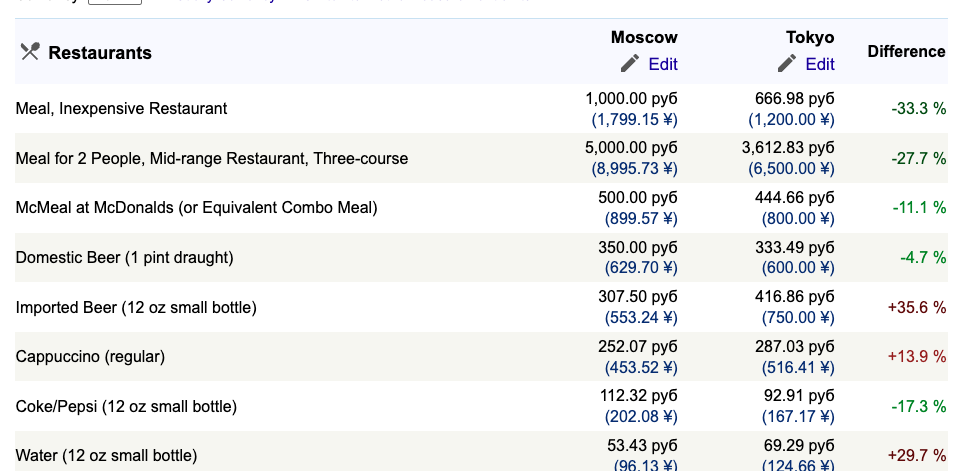Click the Mid-range Restaurant Three-course row label
969x471 pixels.
tap(211, 159)
